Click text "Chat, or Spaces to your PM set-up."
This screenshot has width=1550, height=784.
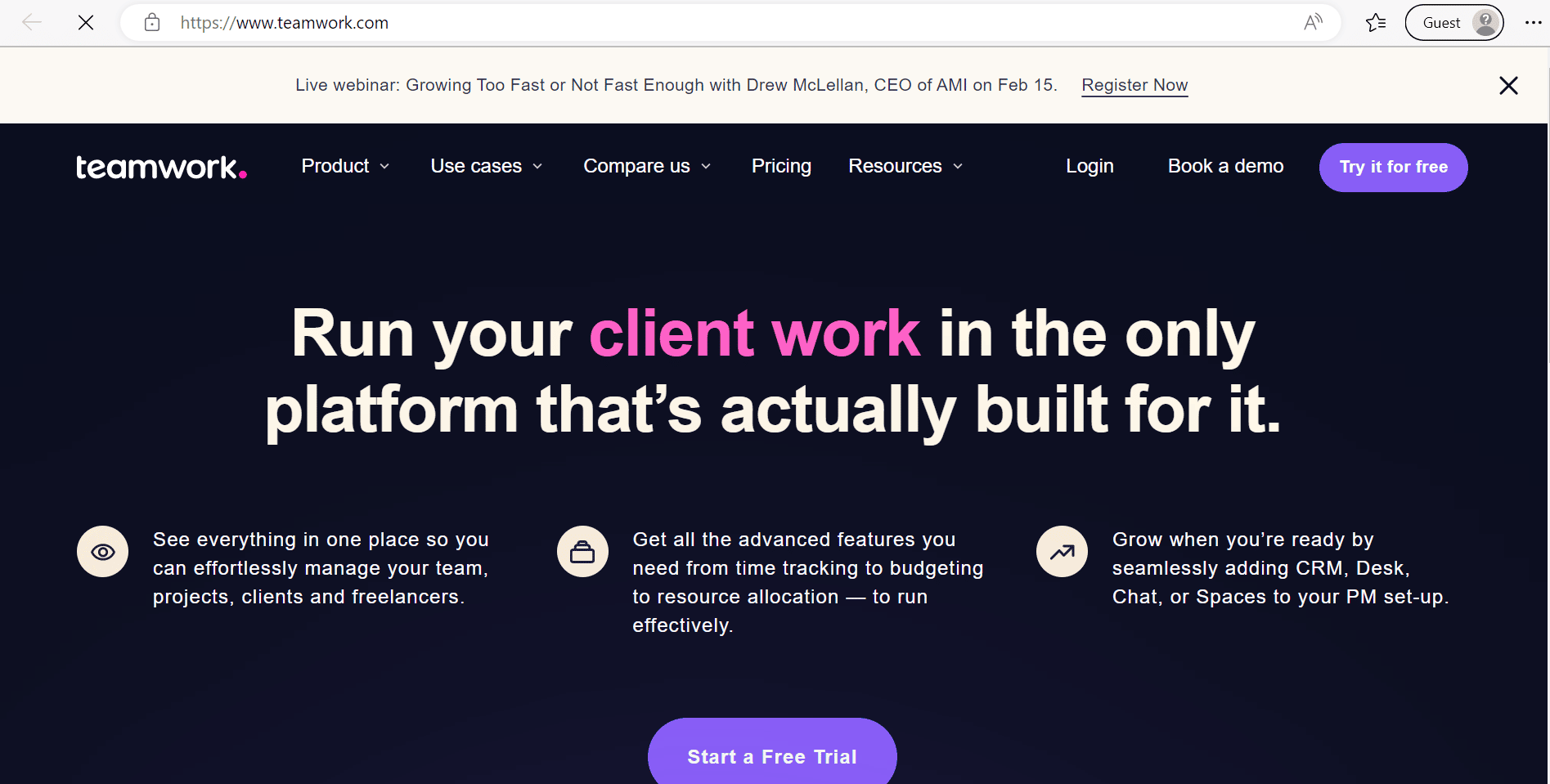[1280, 597]
